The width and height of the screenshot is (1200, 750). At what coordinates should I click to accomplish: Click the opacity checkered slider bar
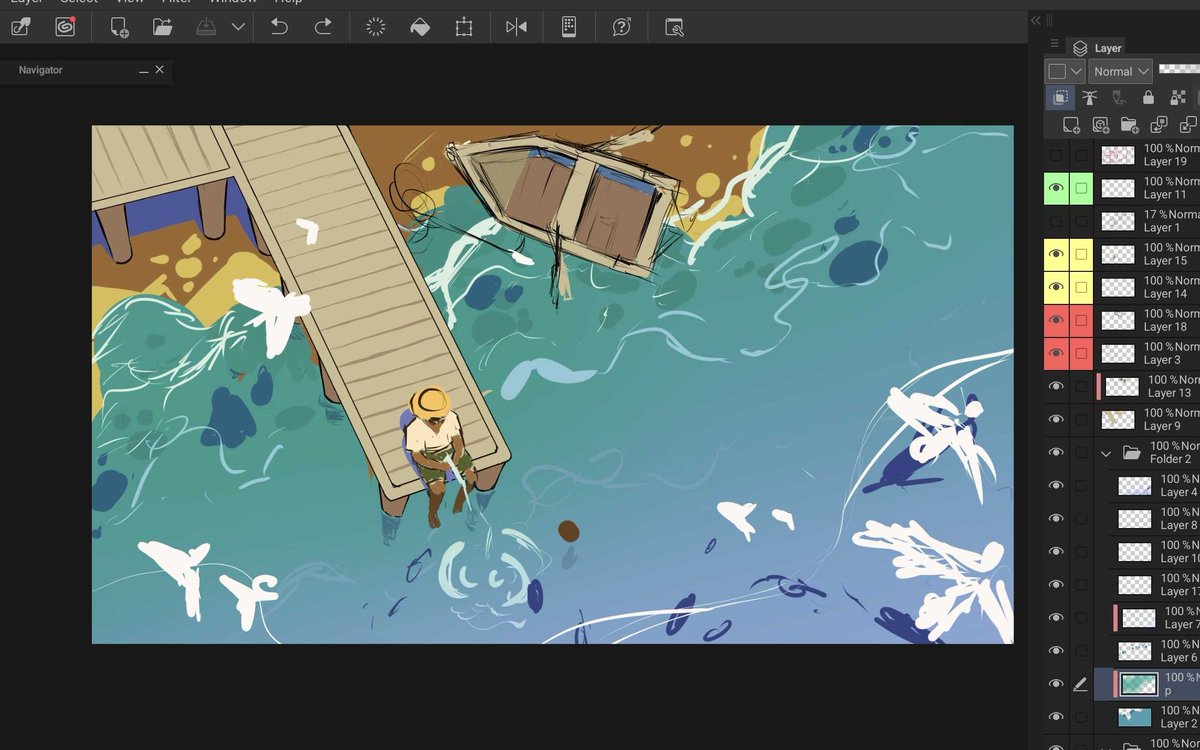tap(1179, 71)
